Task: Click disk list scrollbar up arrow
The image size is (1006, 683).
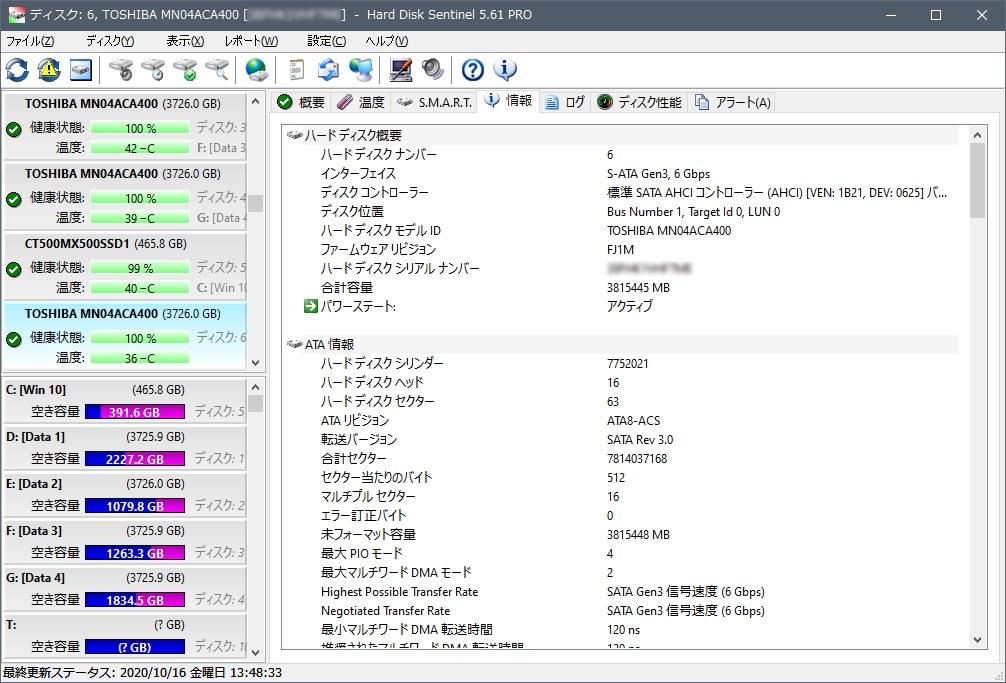Action: 255,101
